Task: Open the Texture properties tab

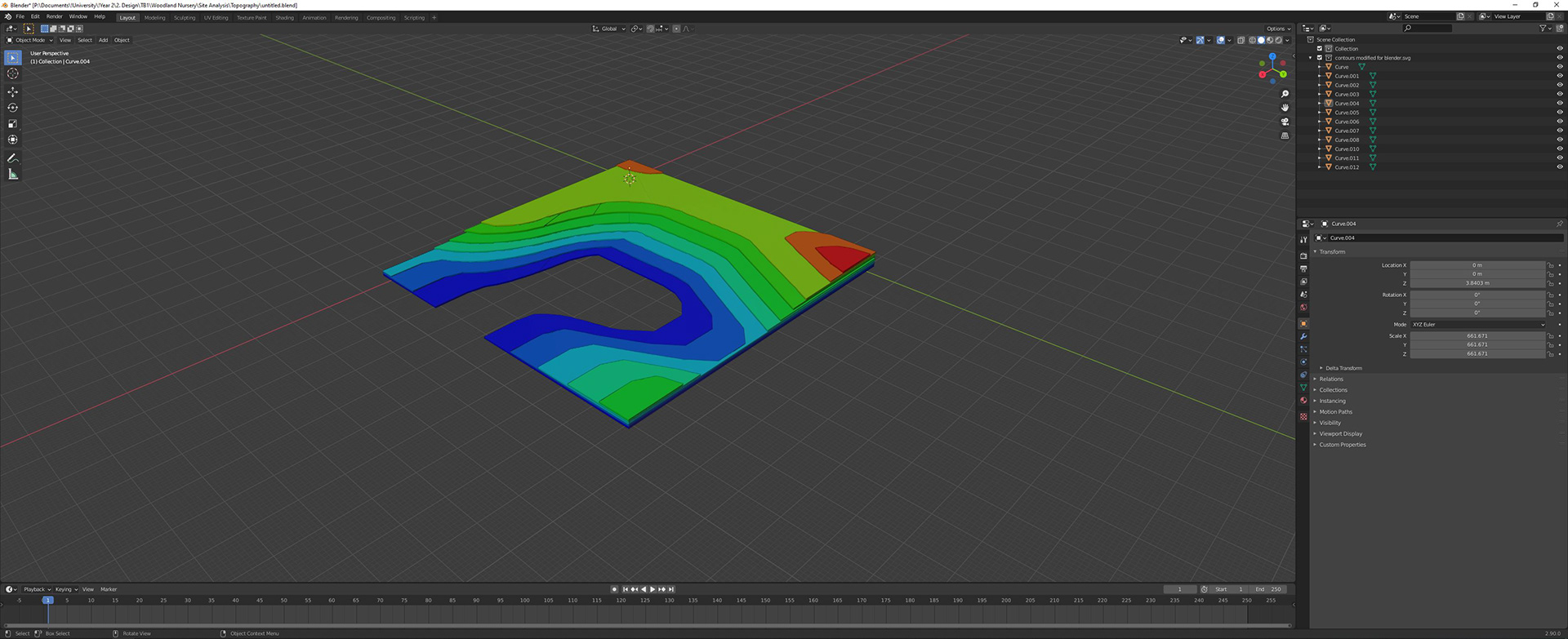Action: (x=1303, y=416)
